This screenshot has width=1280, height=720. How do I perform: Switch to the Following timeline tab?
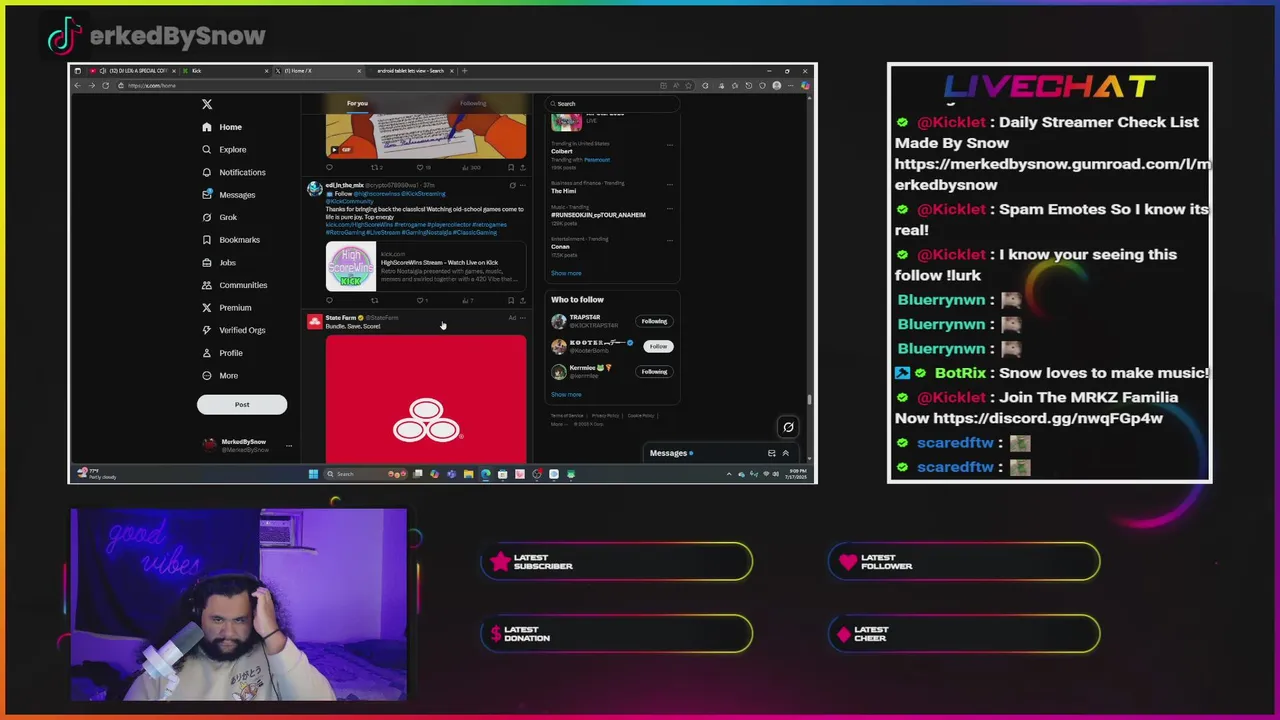[x=473, y=103]
